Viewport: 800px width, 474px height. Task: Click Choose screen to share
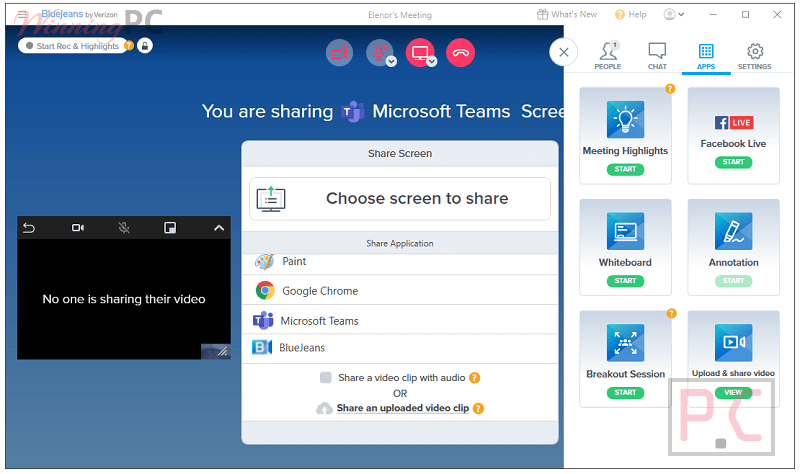(399, 199)
